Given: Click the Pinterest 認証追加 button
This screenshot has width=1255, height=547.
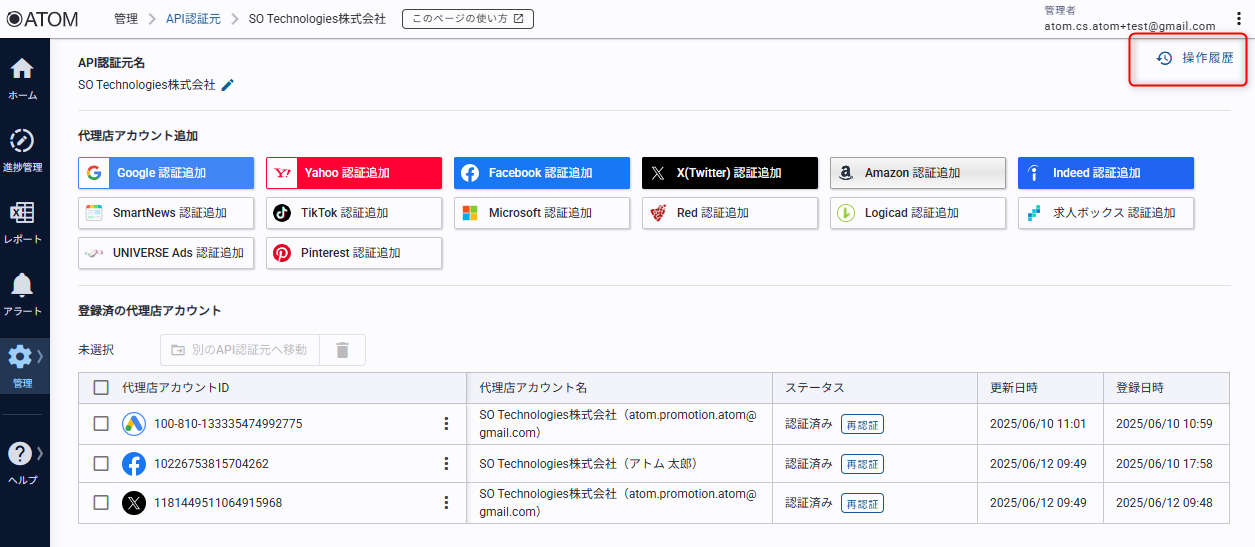Looking at the screenshot, I should tap(354, 253).
